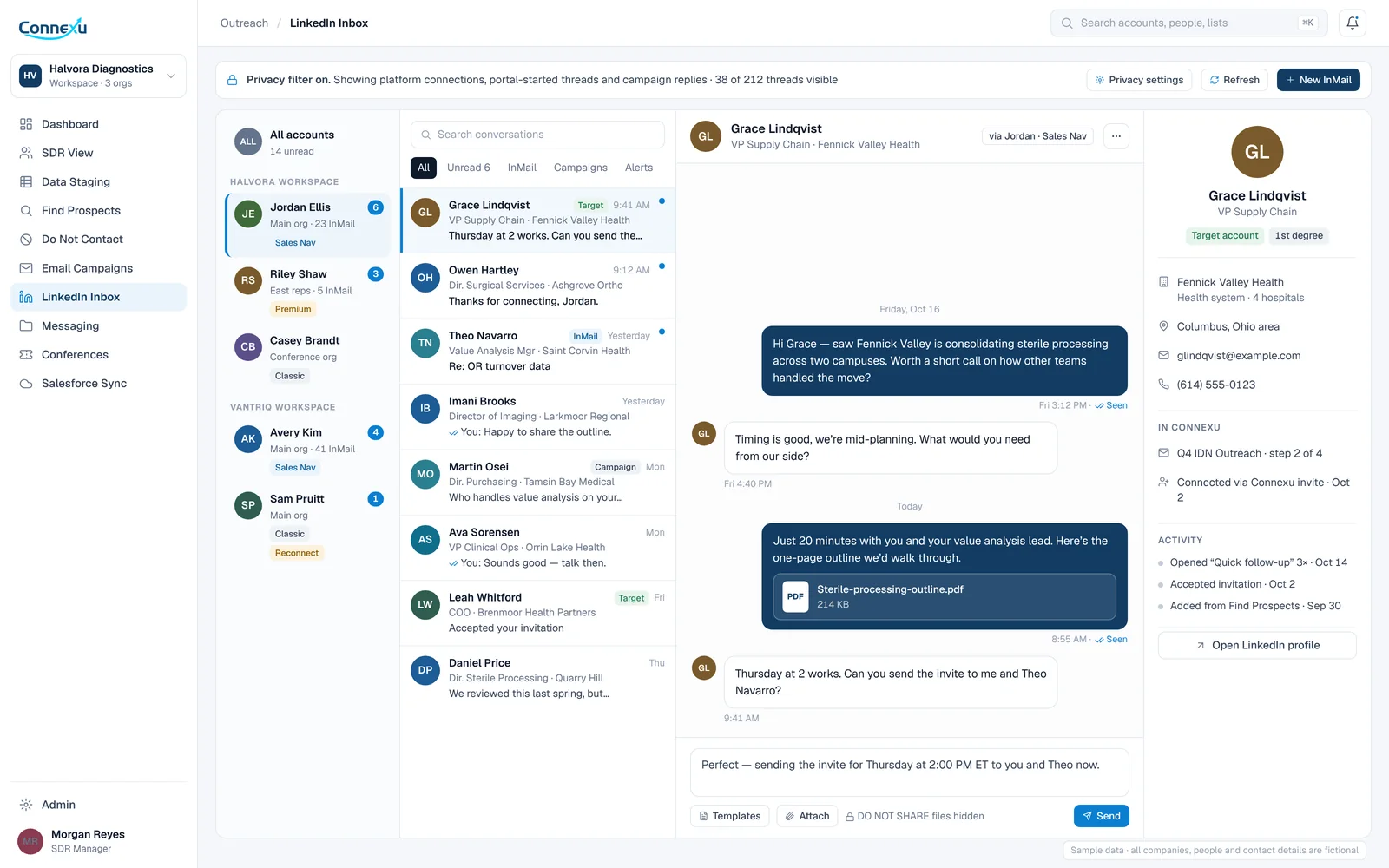Screen dimensions: 1389x868
Task: Click the phone icon beside (614) 555-0123
Action: tap(1164, 385)
